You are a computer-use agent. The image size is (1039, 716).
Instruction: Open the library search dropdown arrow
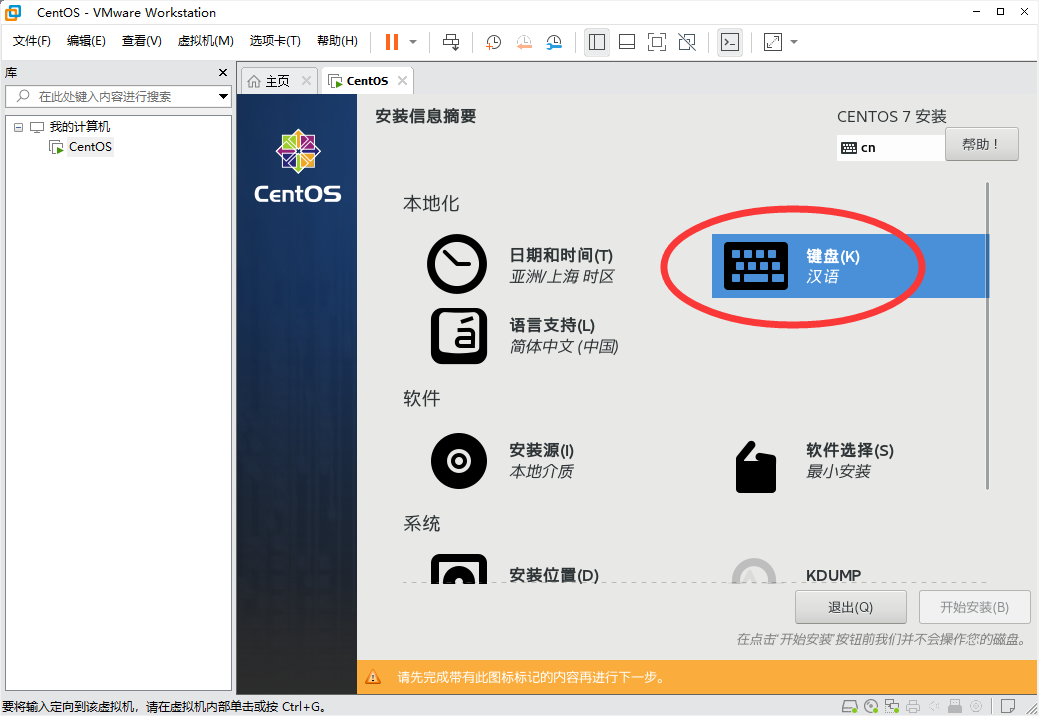(x=223, y=97)
